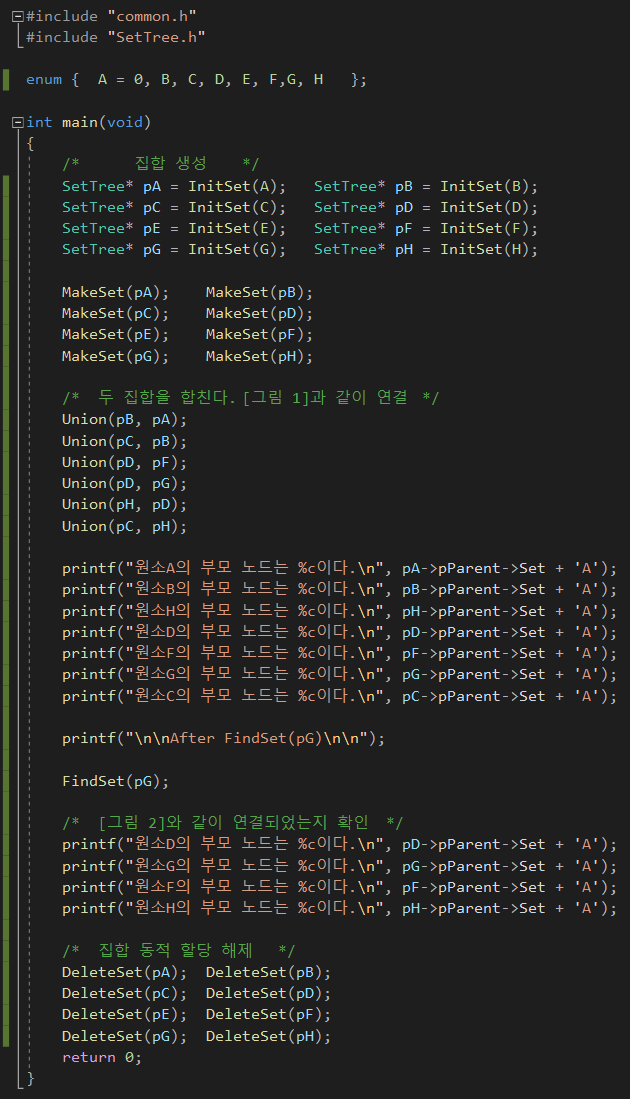Click the 'DeleteSet(pC);' call
Image resolution: width=630 pixels, height=1099 pixels.
pos(125,994)
